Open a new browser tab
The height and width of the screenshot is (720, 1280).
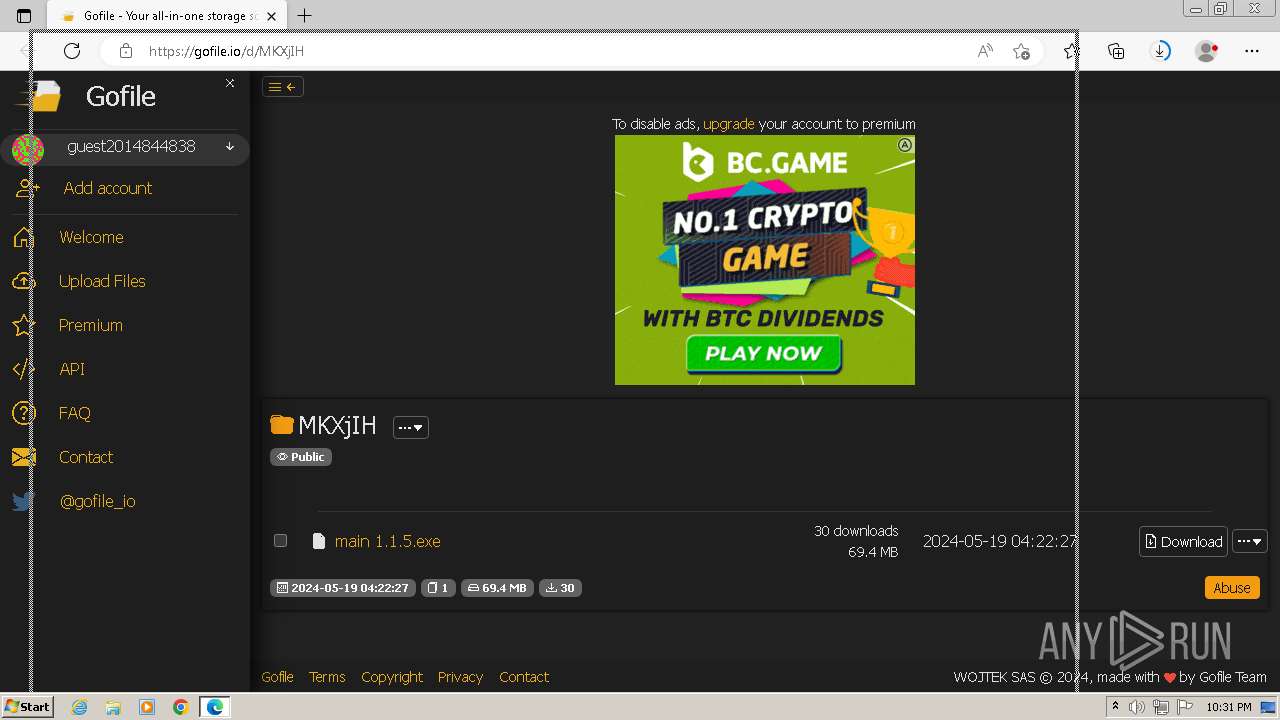(x=305, y=15)
